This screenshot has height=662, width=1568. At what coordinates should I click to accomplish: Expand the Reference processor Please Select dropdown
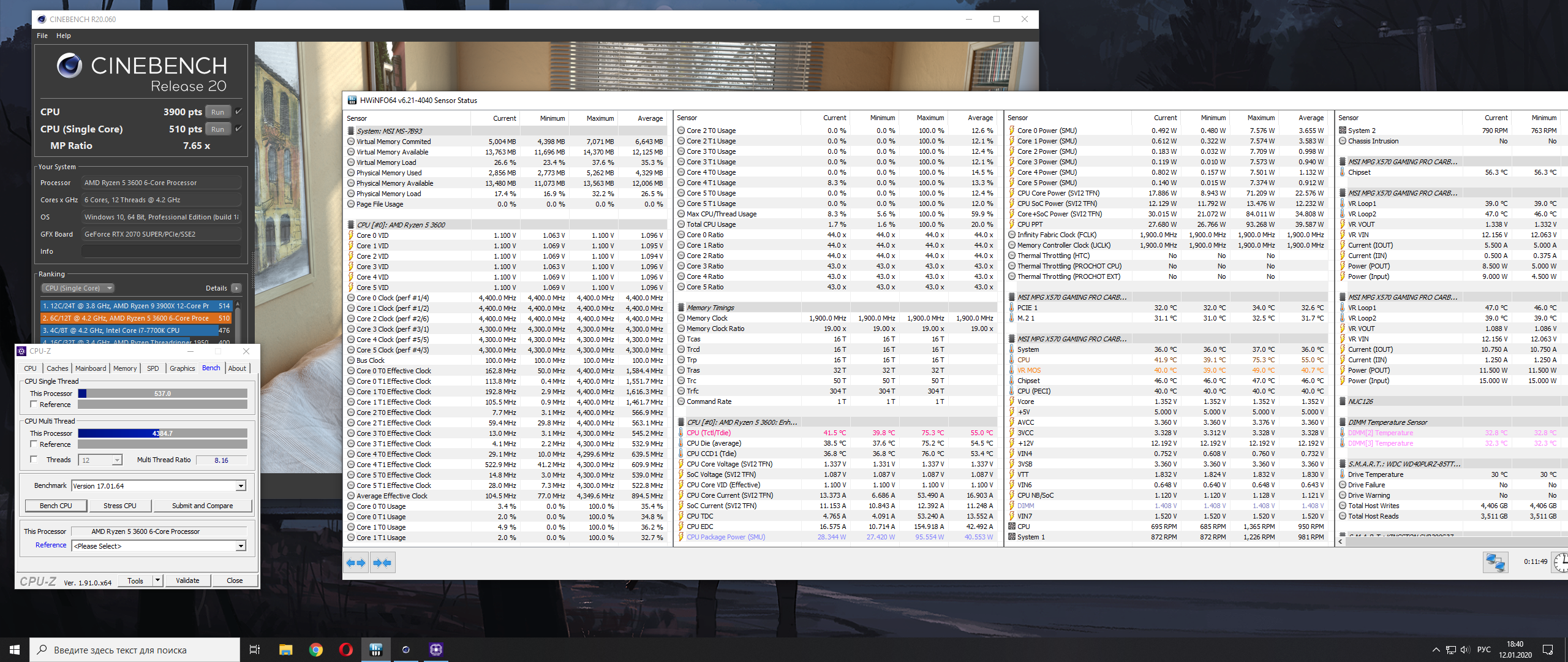pyautogui.click(x=241, y=546)
